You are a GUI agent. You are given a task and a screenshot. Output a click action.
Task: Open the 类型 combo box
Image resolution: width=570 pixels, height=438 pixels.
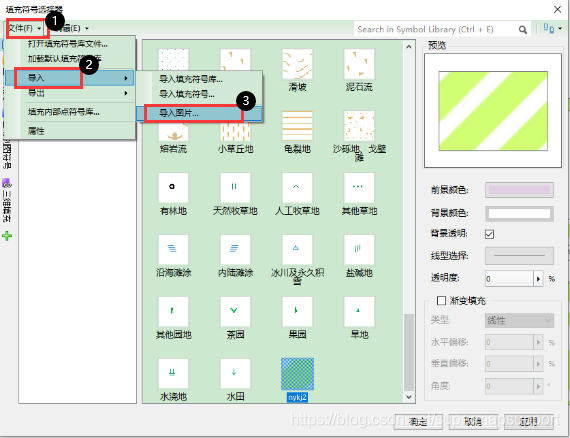pos(519,320)
